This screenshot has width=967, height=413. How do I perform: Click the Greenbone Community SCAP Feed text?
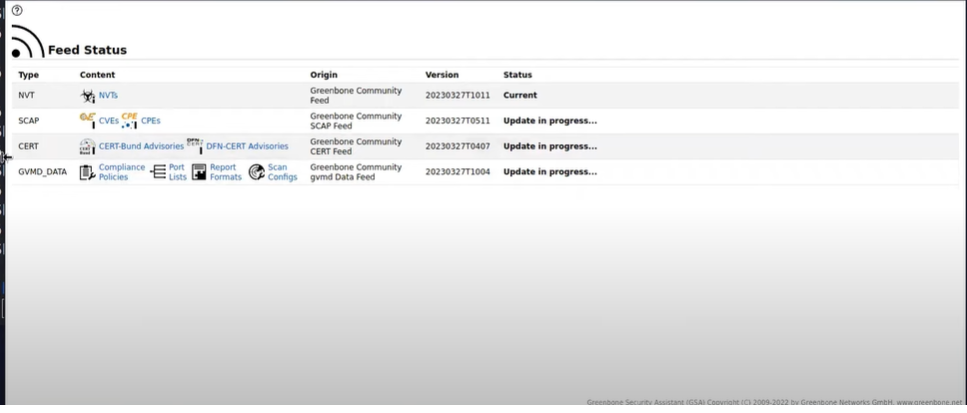coord(356,121)
